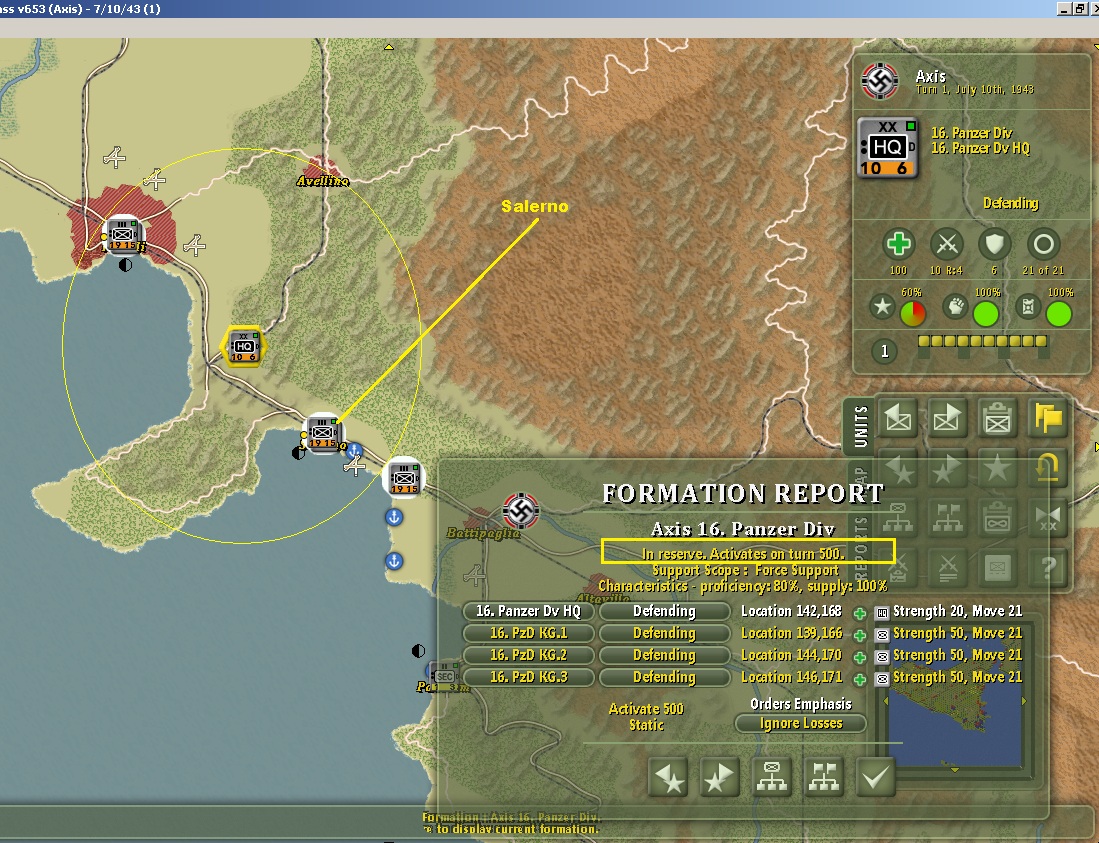Click the clipboard with infinity symbol icon

(997, 519)
